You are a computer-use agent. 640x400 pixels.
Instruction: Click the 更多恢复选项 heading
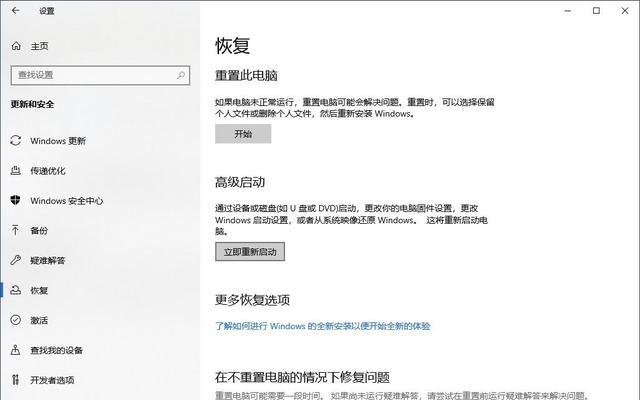pos(252,300)
